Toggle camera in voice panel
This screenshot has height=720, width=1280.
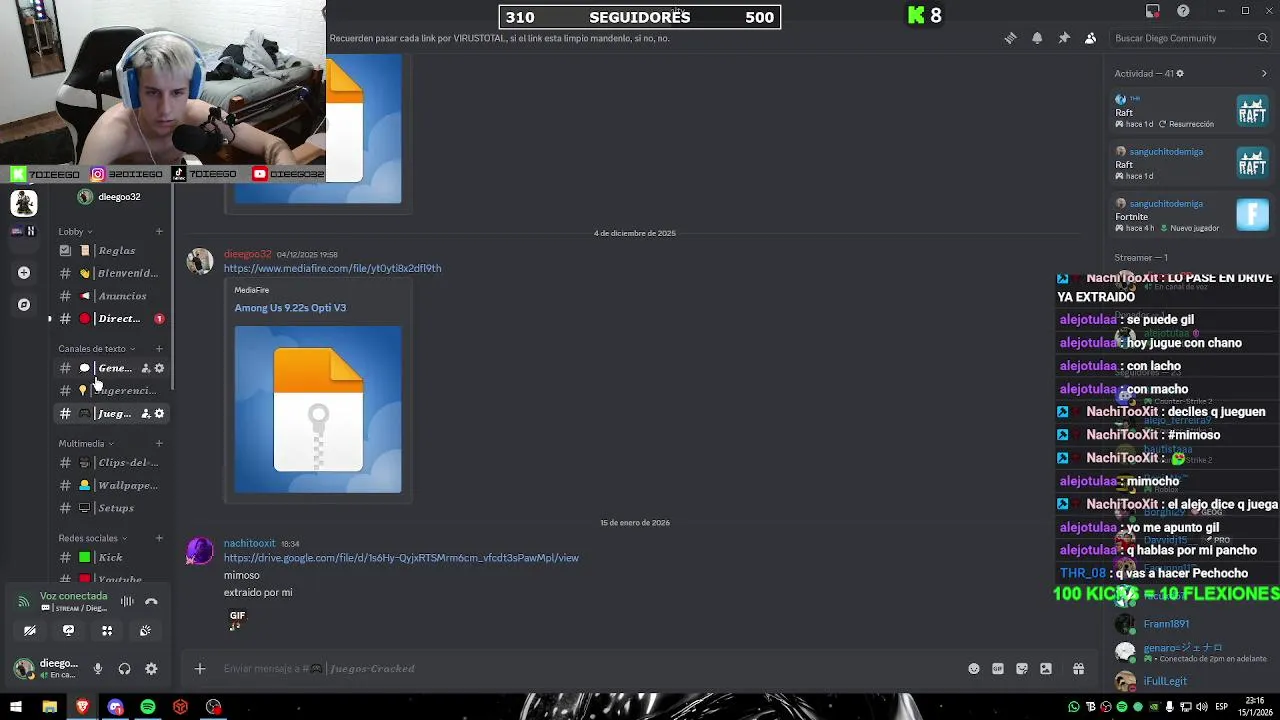point(29,630)
